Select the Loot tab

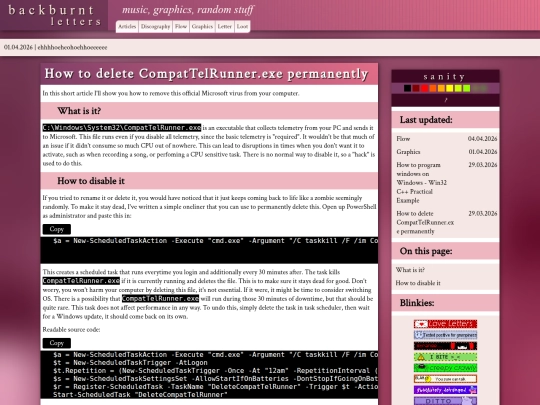[x=242, y=27]
